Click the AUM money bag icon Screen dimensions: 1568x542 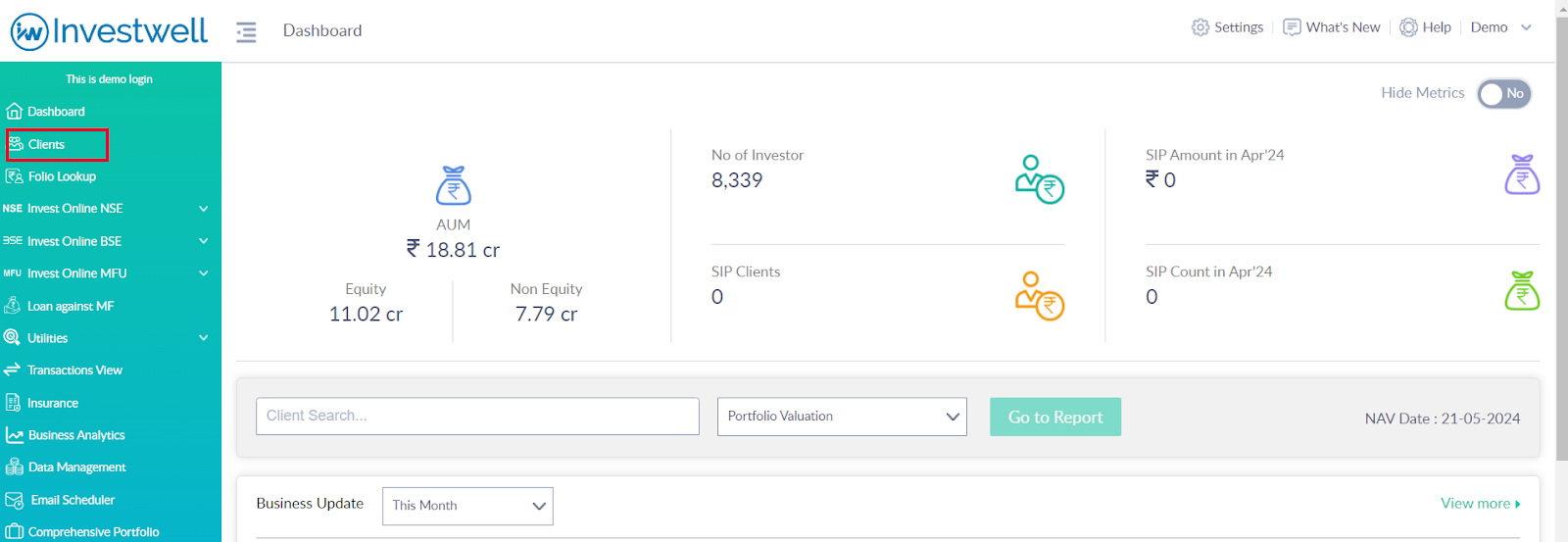454,185
